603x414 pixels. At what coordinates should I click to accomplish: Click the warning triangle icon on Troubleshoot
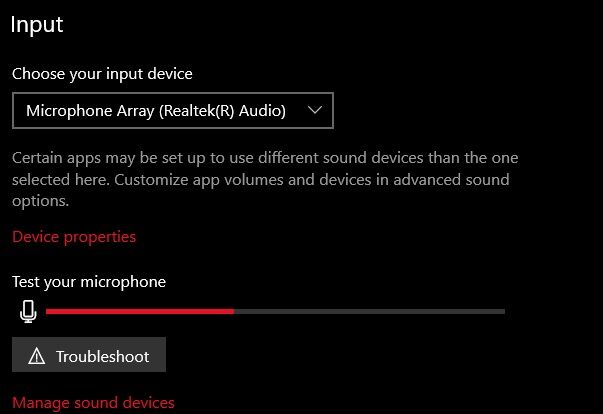click(x=37, y=356)
